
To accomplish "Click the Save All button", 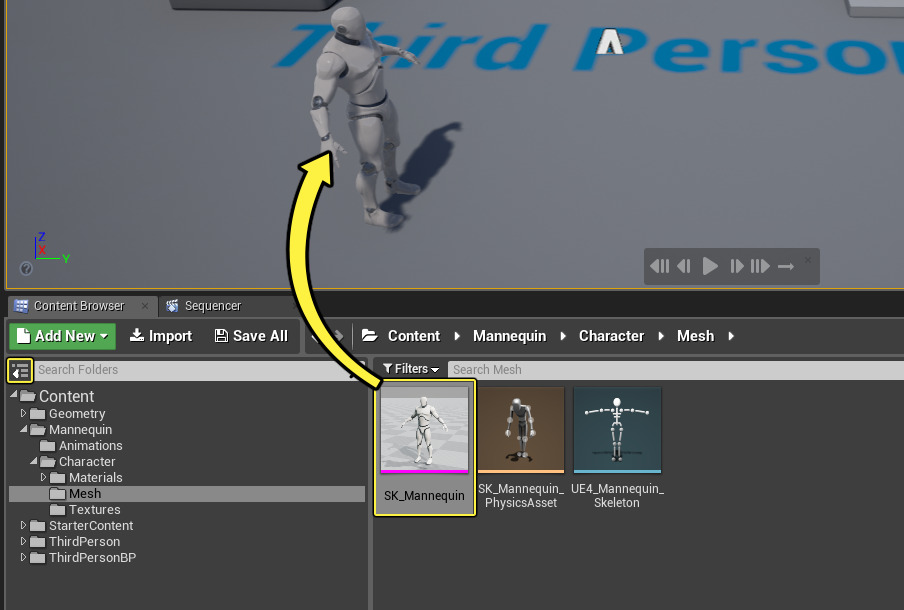I will coord(251,336).
